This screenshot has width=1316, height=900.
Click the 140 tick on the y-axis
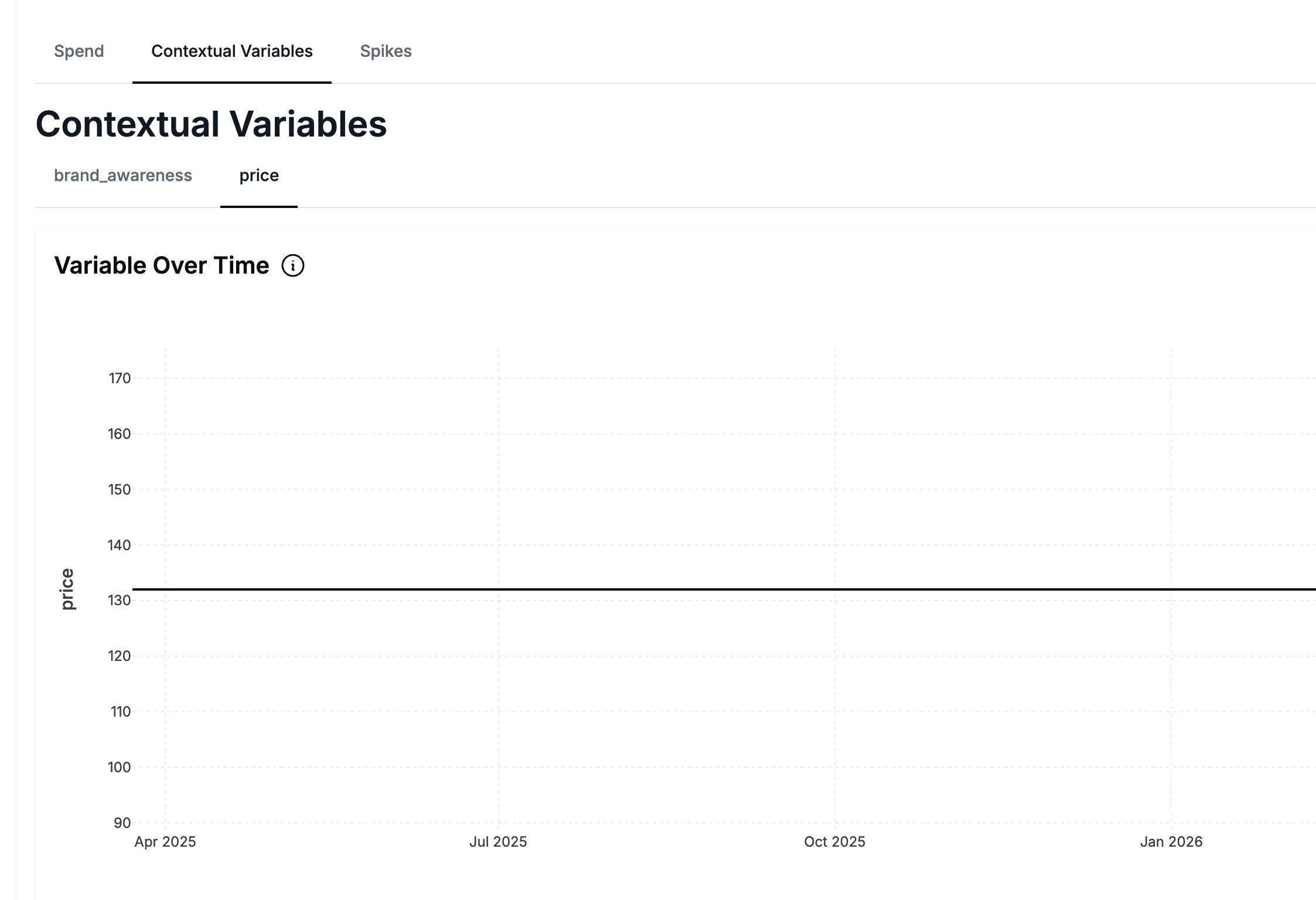[119, 545]
